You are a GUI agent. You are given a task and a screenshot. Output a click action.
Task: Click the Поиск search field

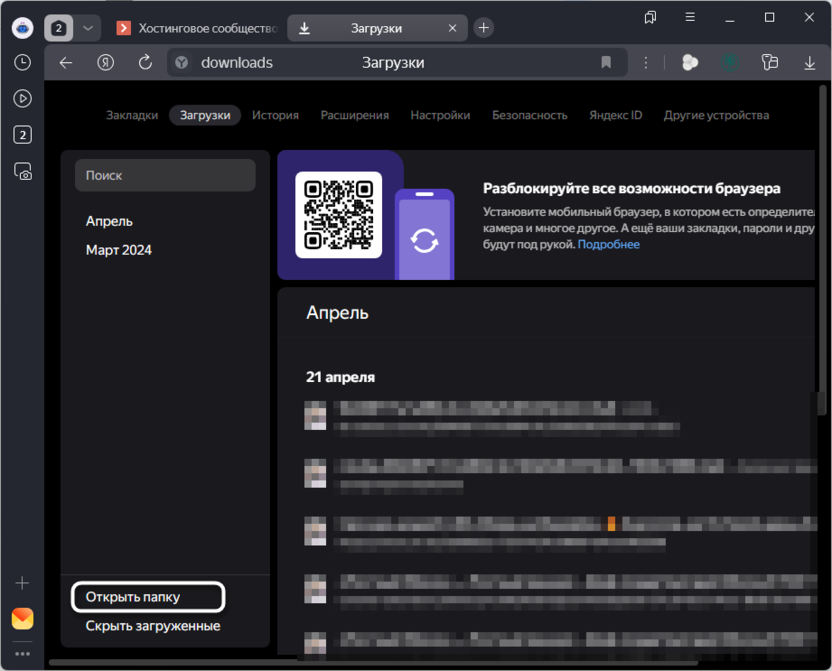(165, 175)
